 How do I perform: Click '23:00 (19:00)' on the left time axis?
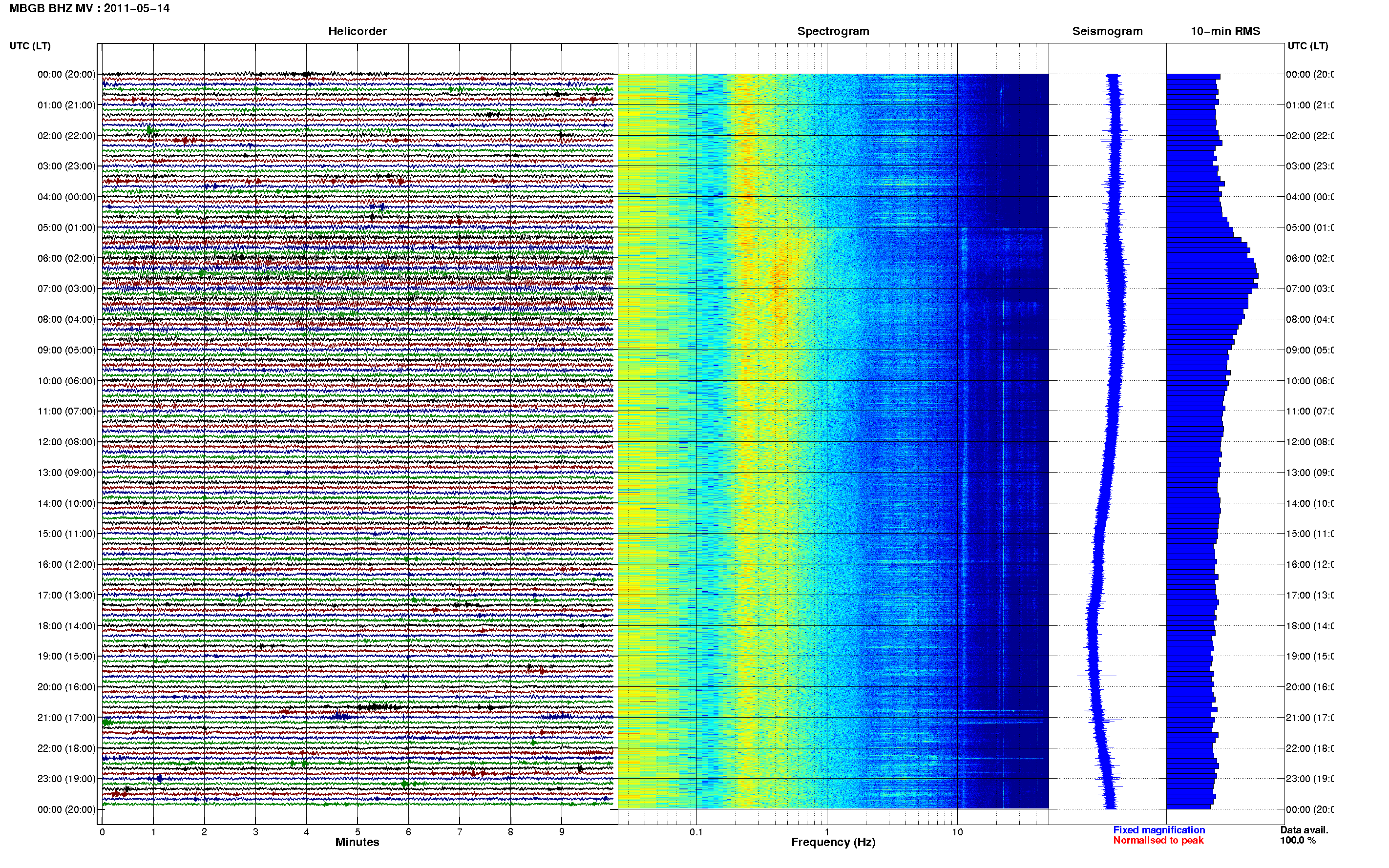click(x=66, y=779)
